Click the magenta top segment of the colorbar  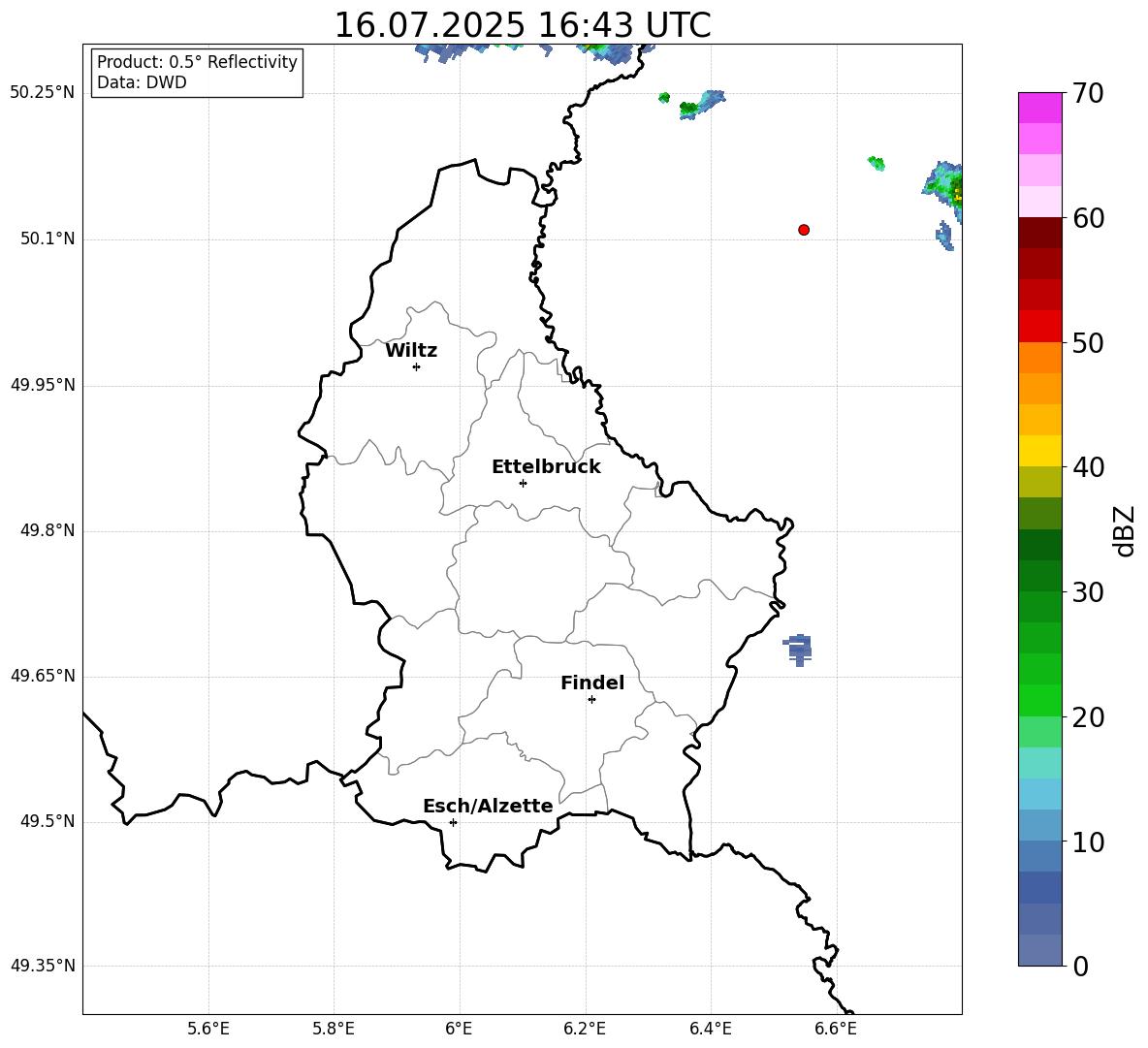point(1040,108)
